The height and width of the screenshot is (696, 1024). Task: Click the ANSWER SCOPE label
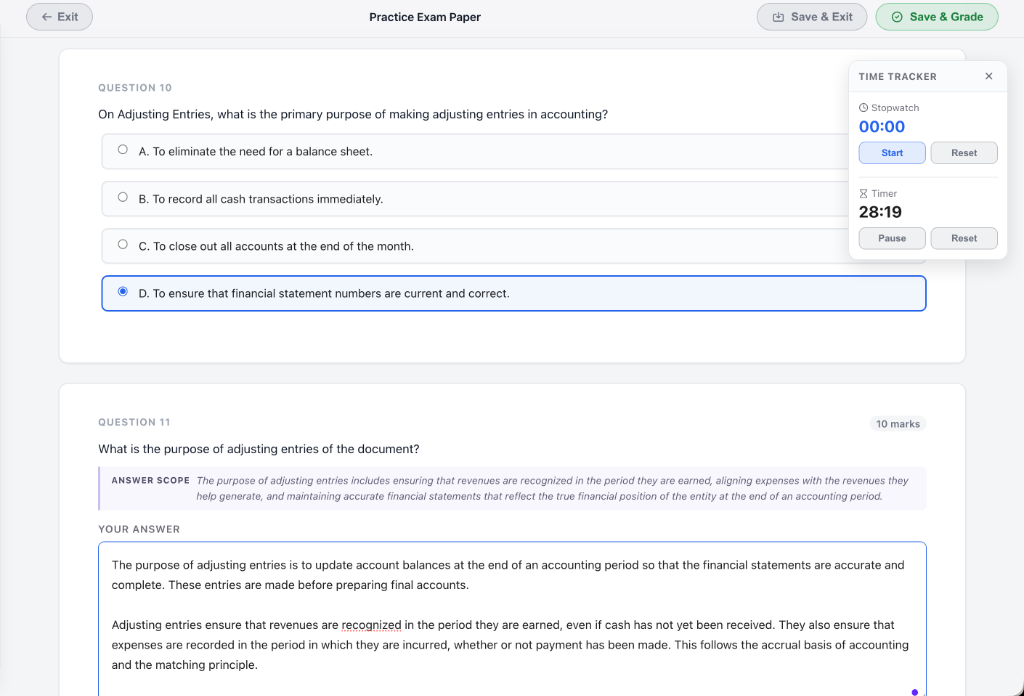tap(151, 481)
